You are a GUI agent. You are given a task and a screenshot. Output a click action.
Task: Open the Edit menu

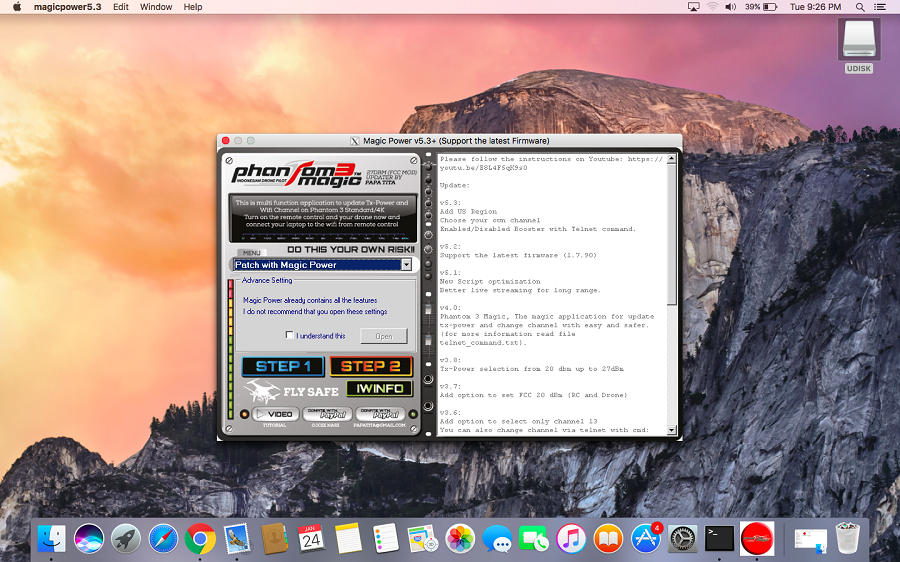[121, 7]
